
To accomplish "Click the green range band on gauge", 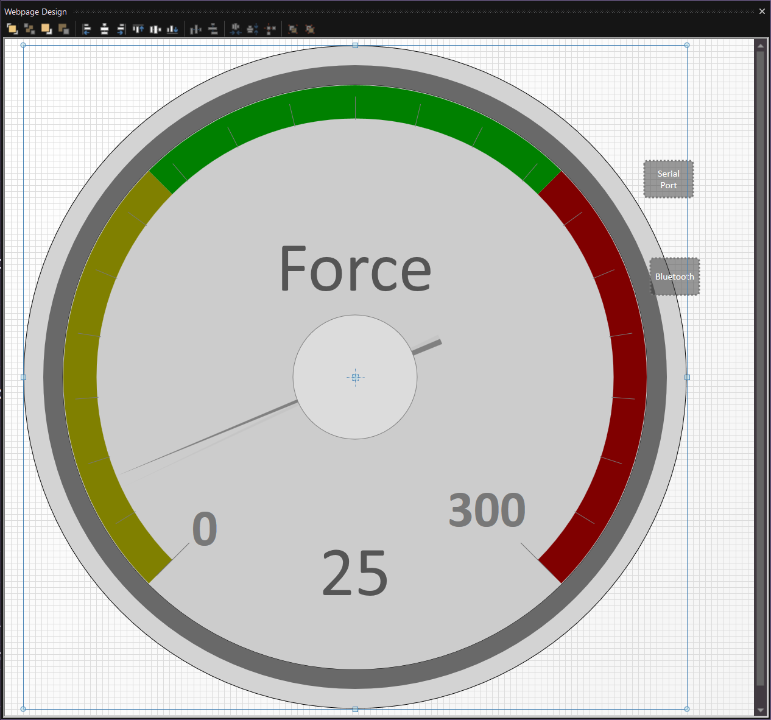I will pyautogui.click(x=355, y=105).
